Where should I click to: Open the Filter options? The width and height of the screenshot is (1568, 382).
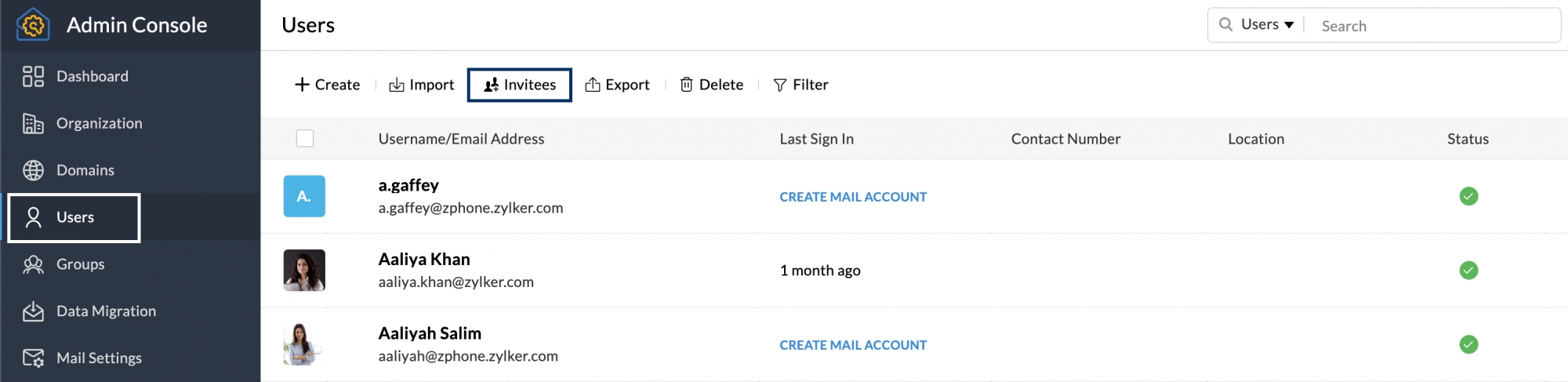[800, 85]
